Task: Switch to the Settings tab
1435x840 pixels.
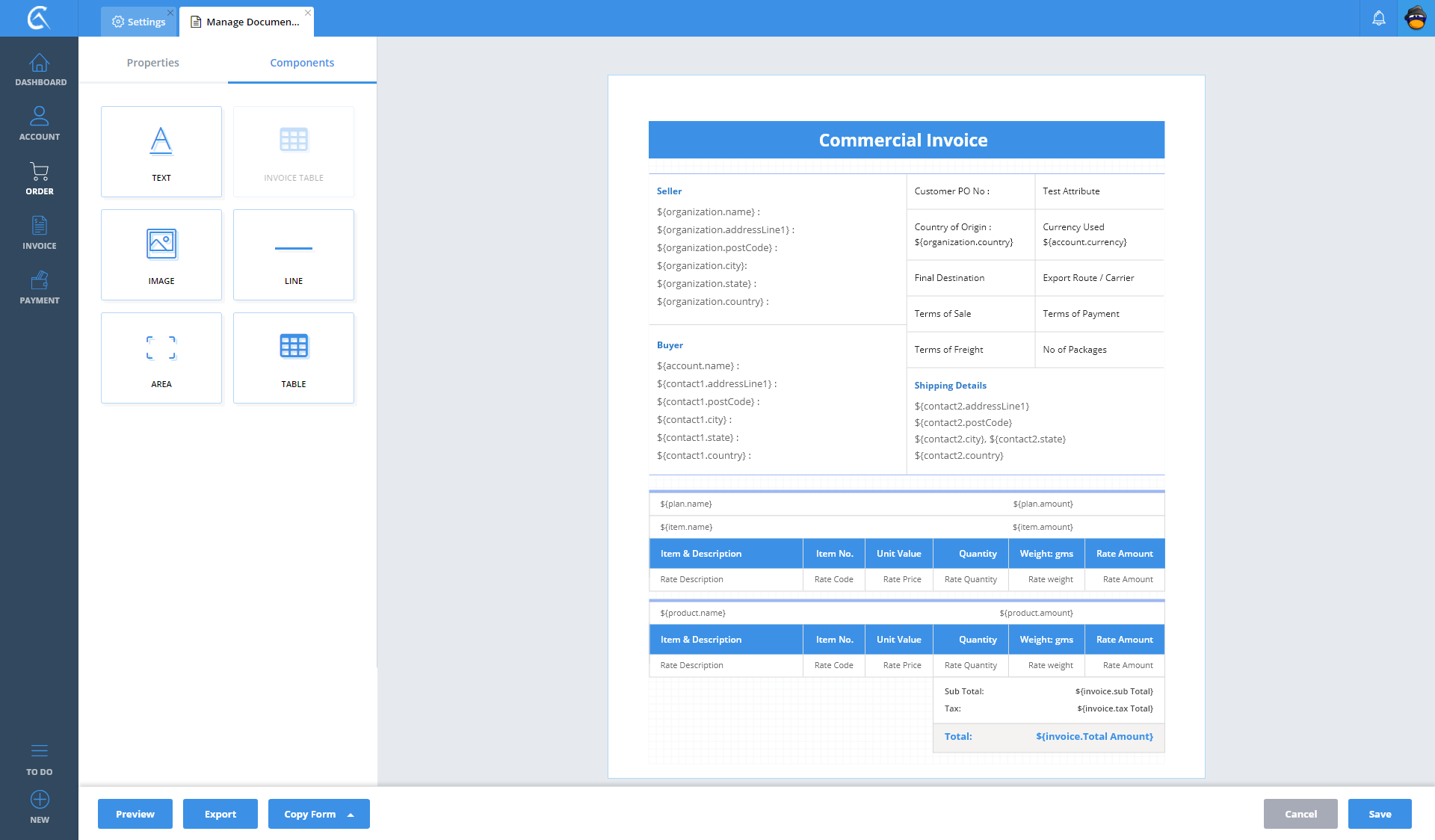Action: (x=139, y=22)
